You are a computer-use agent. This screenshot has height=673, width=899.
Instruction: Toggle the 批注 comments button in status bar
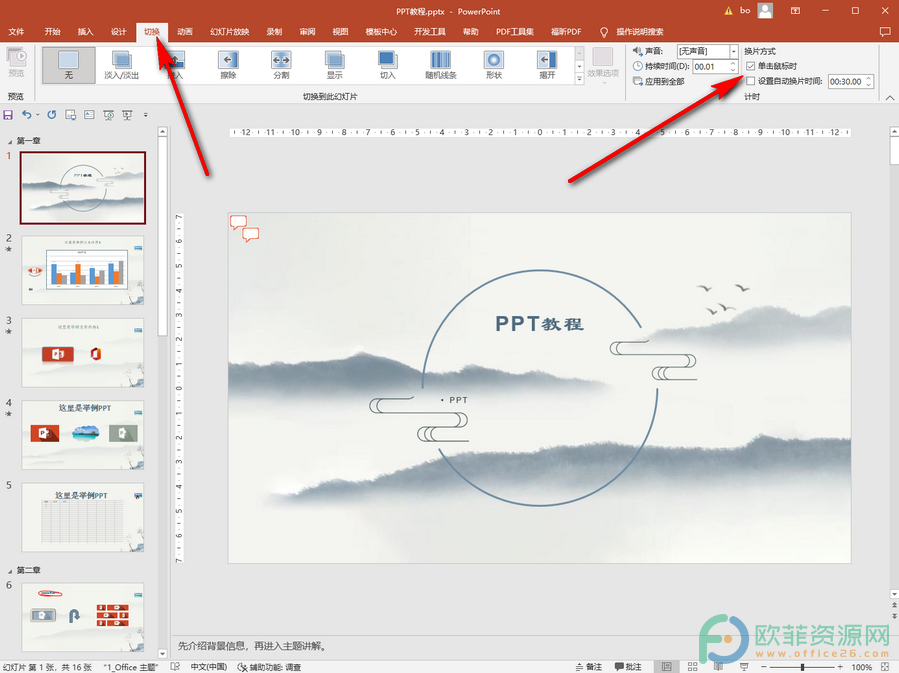pyautogui.click(x=628, y=667)
